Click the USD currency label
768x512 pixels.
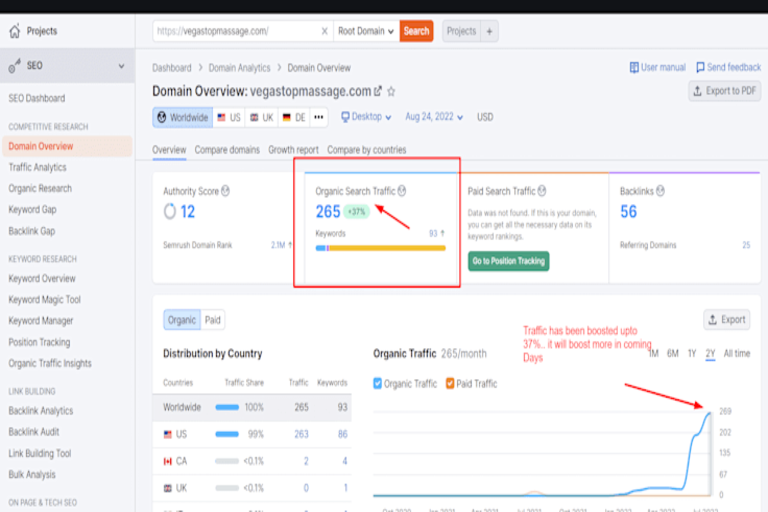tap(485, 117)
